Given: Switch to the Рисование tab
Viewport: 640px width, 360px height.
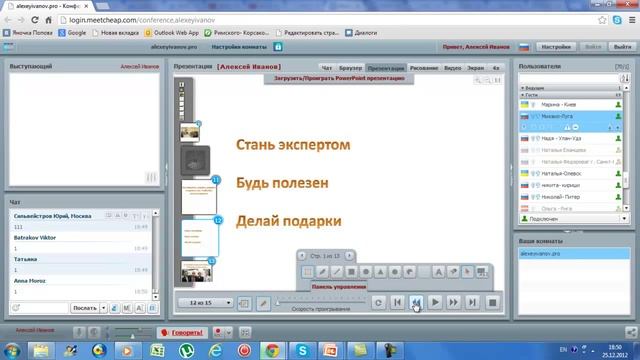Looking at the screenshot, I should coord(424,68).
